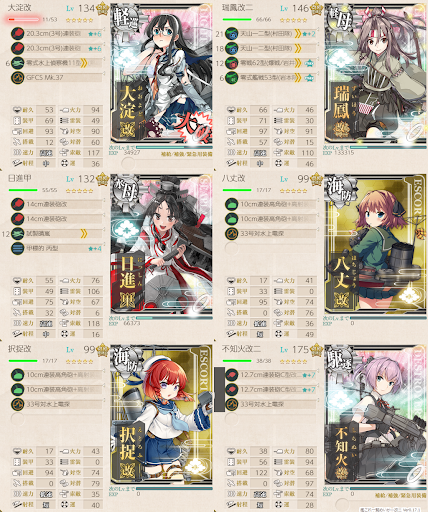Image resolution: width=428 pixels, height=512 pixels.
Task: Select the 零式艦戦53型(岩本隊) fighter icon
Action: (231, 77)
